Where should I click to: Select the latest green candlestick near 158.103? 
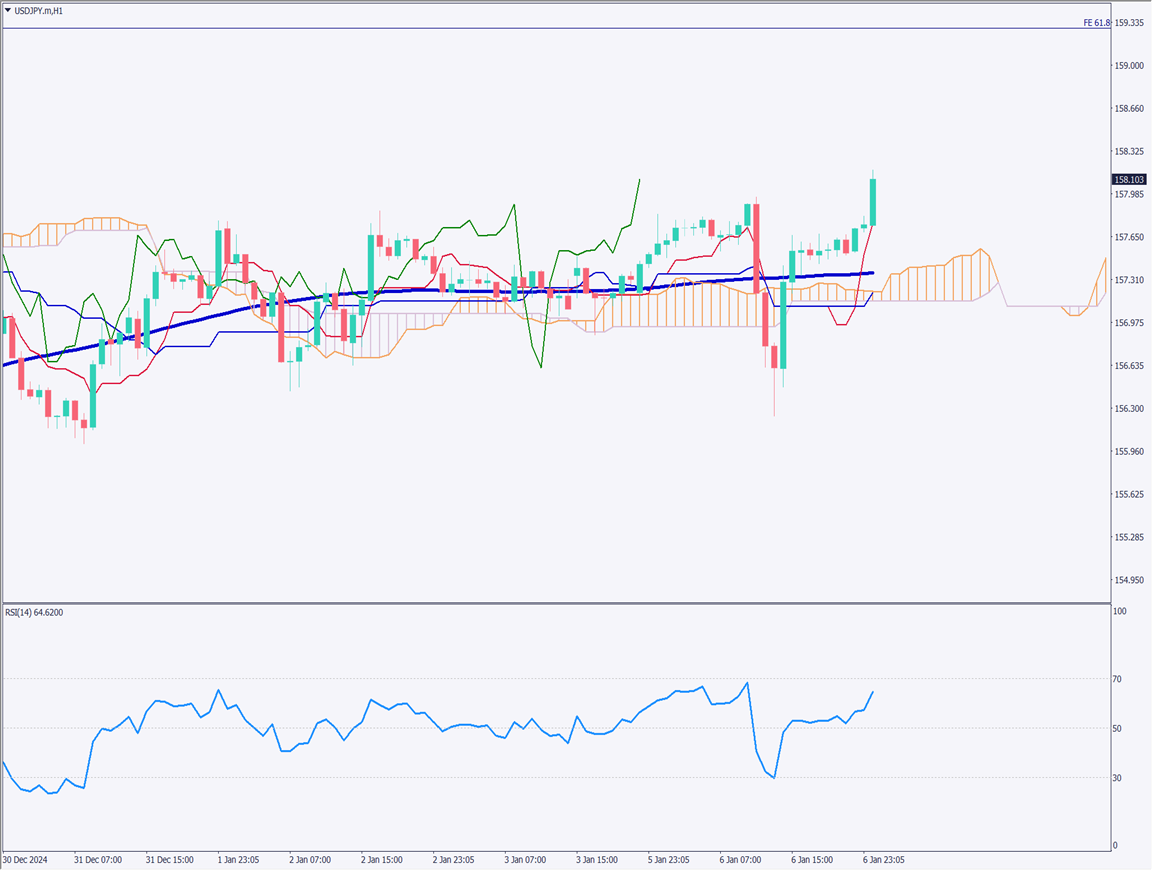click(873, 202)
